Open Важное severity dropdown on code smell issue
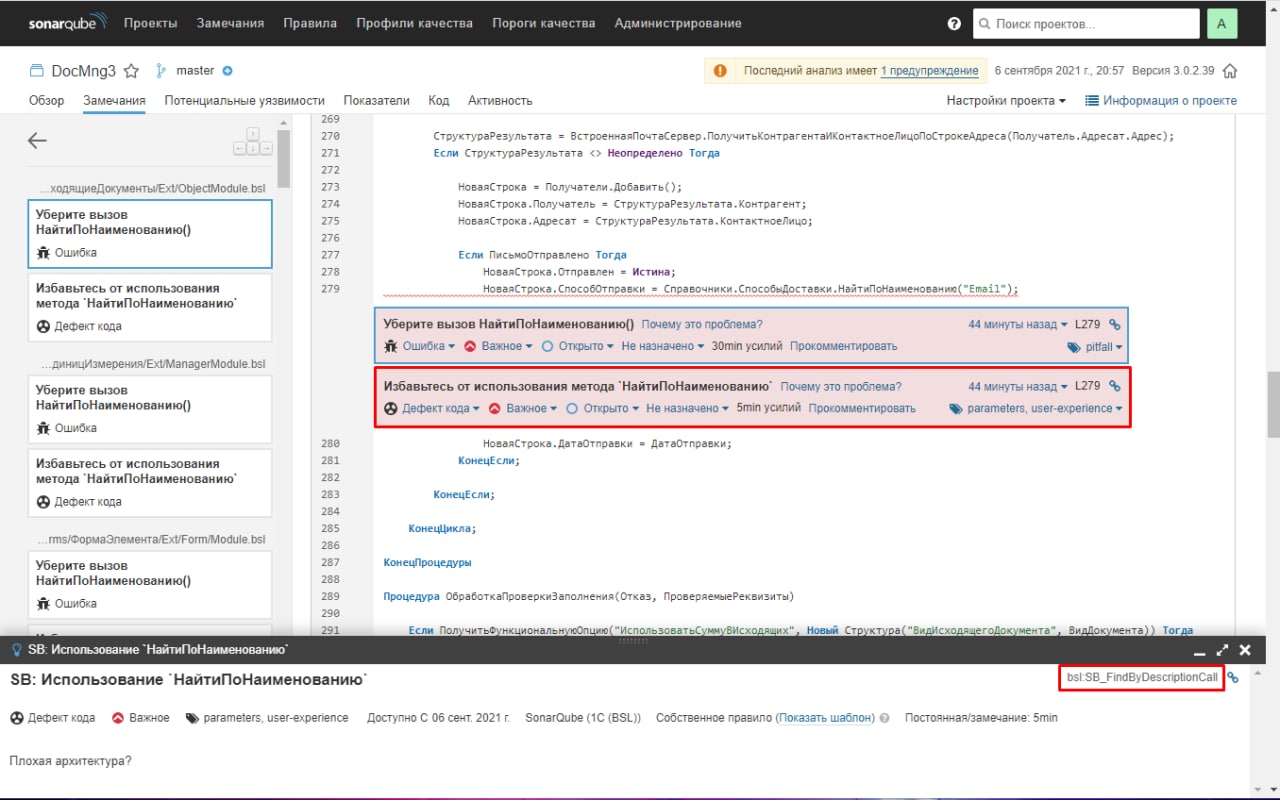Viewport: 1280px width, 800px height. coord(523,408)
